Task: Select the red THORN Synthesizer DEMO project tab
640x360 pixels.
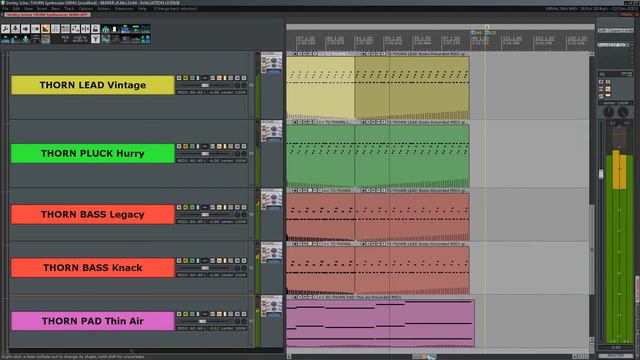Action: click(x=46, y=15)
